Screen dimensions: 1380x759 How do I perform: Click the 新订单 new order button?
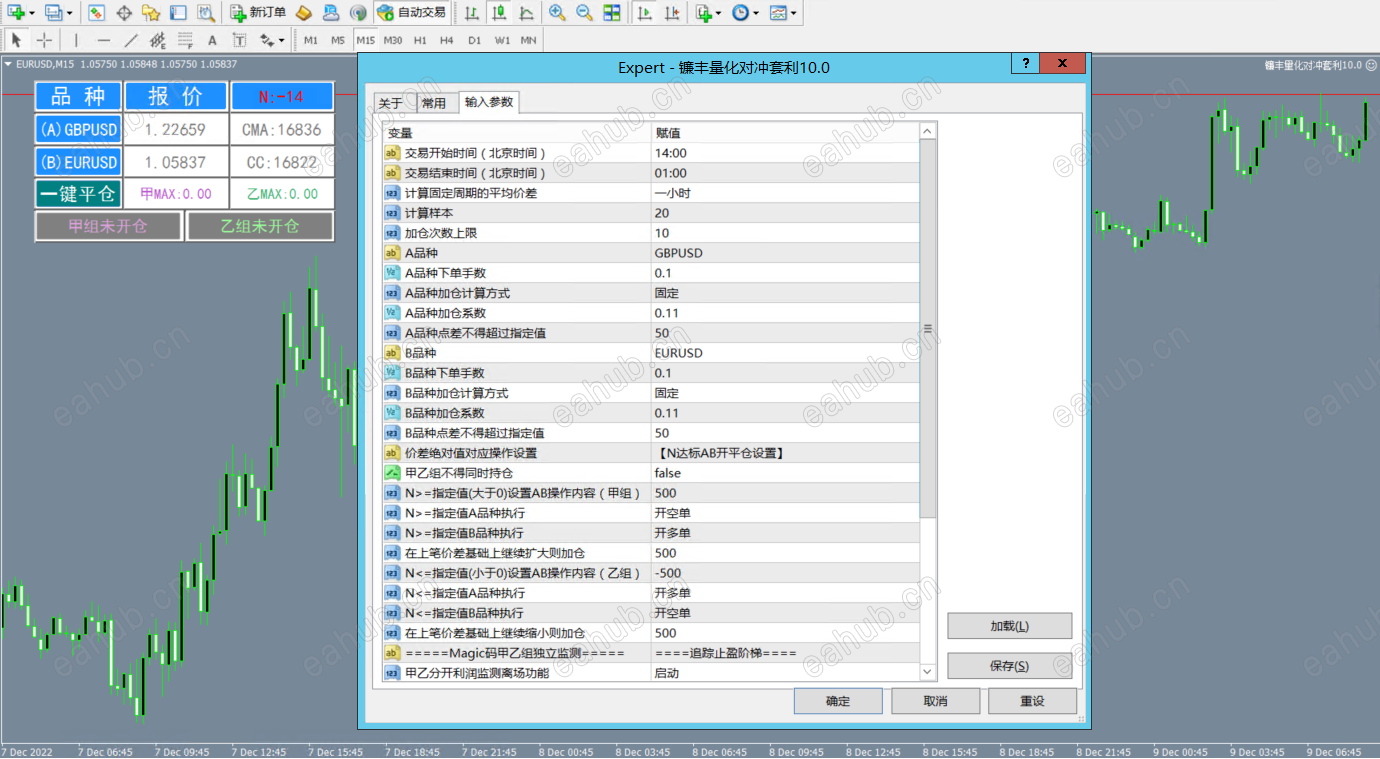click(x=258, y=12)
